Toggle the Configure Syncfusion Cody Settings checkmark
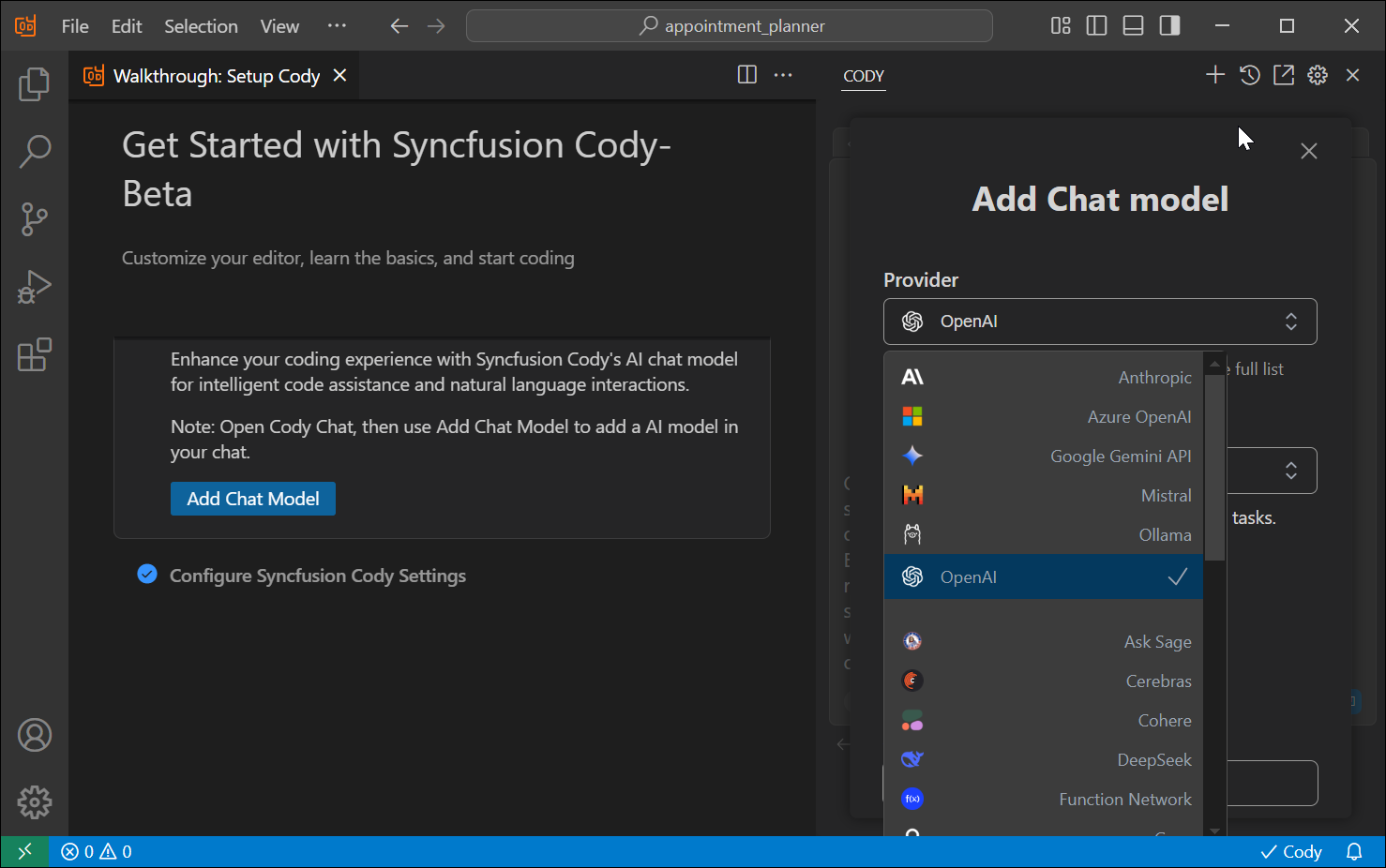1386x868 pixels. tap(147, 575)
